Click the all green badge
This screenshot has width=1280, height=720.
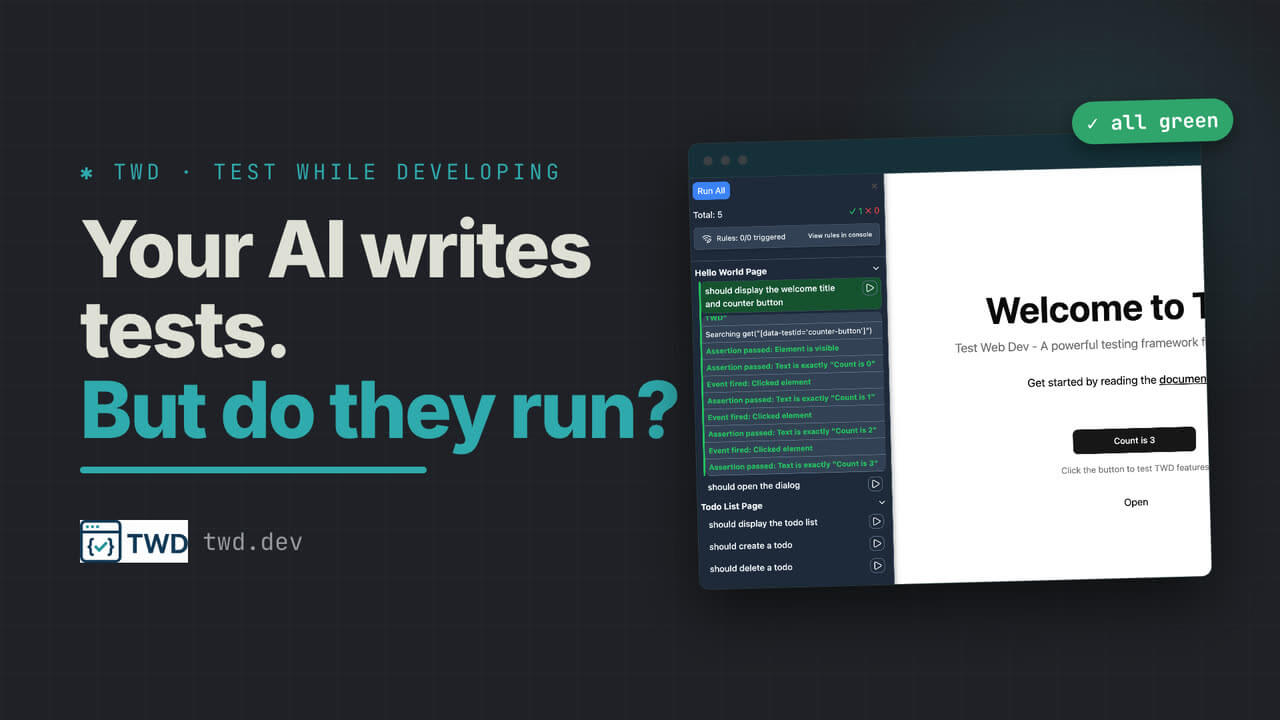click(1152, 122)
